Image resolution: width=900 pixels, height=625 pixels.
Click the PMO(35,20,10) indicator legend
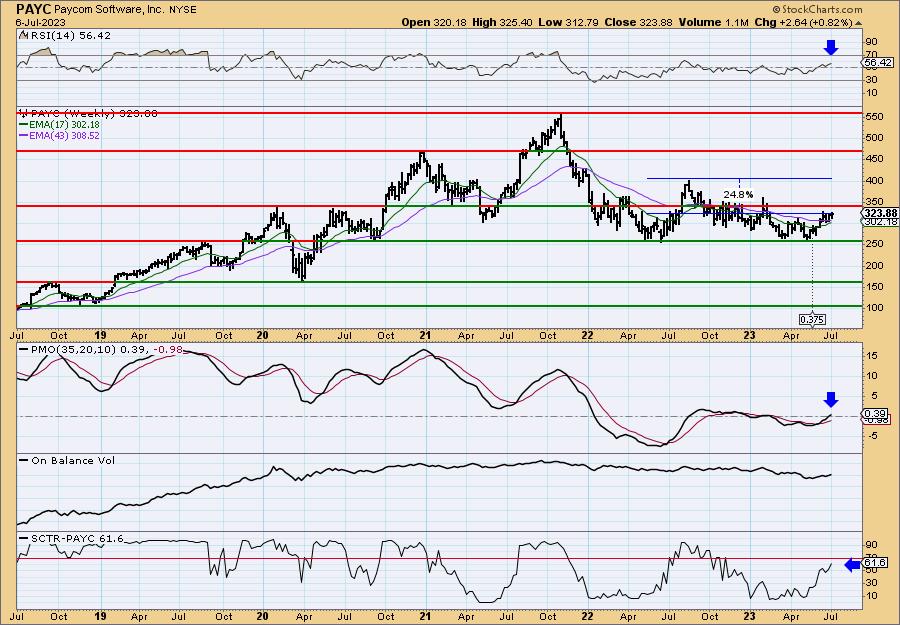pos(100,349)
